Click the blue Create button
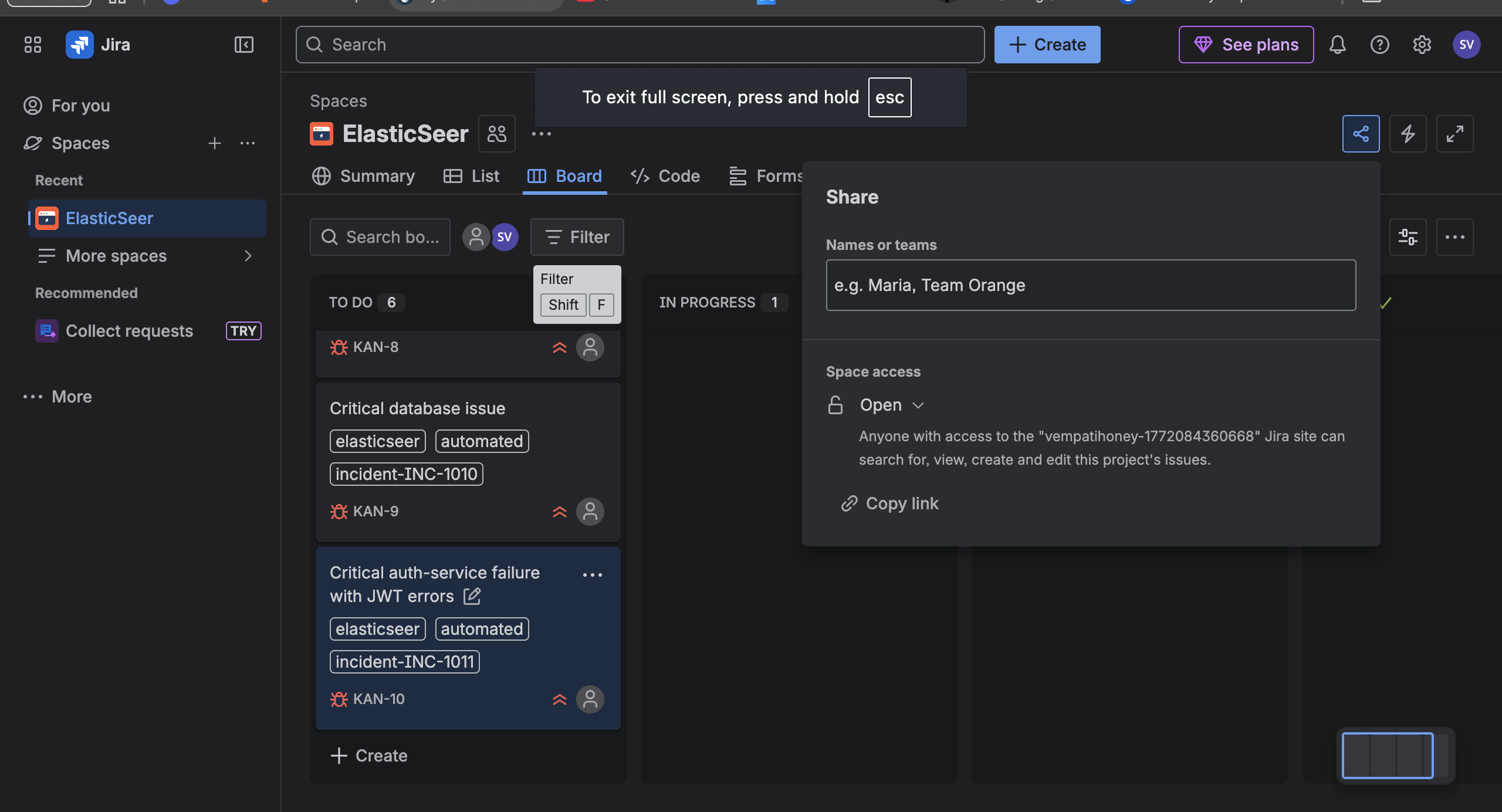1502x812 pixels. coord(1047,45)
